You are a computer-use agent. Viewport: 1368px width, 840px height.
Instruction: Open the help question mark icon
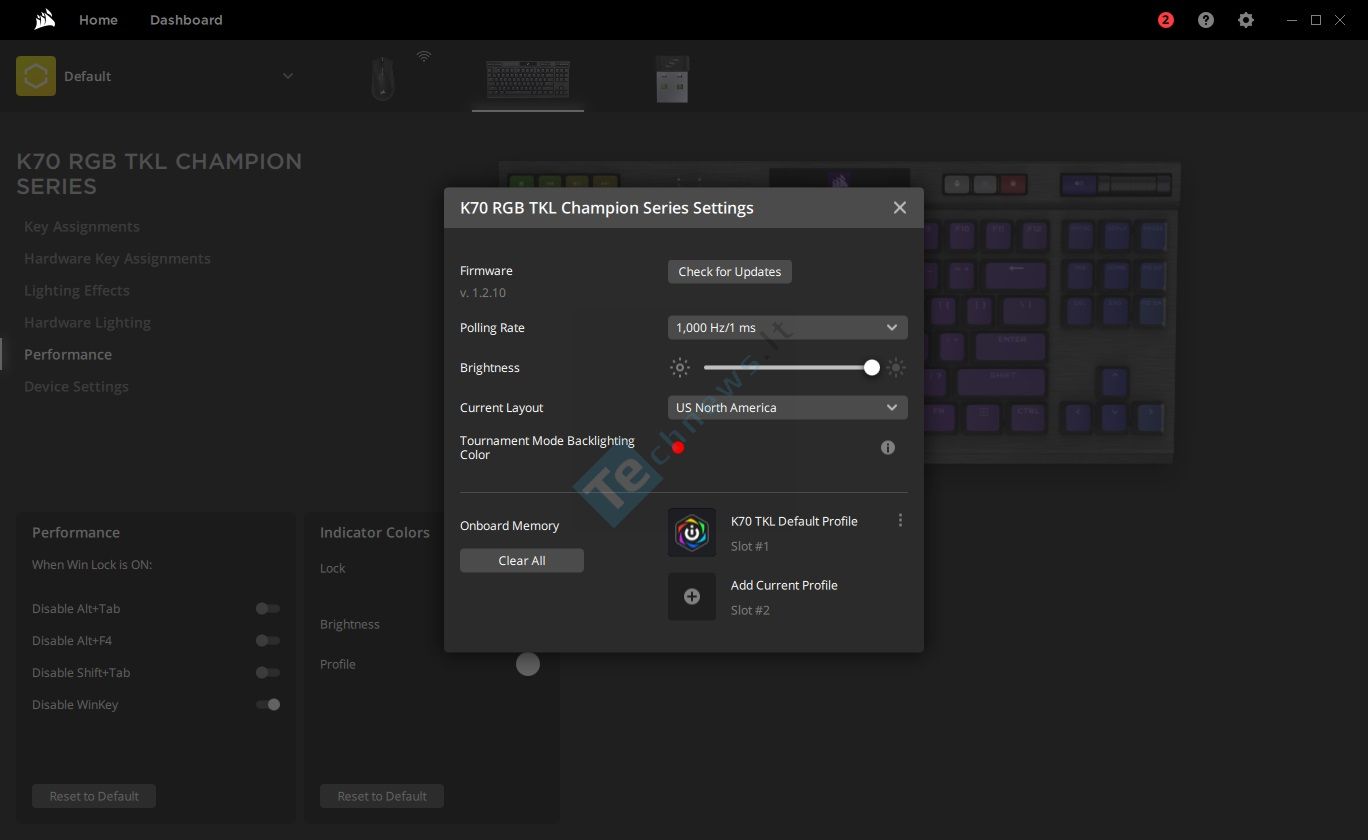pos(1206,20)
